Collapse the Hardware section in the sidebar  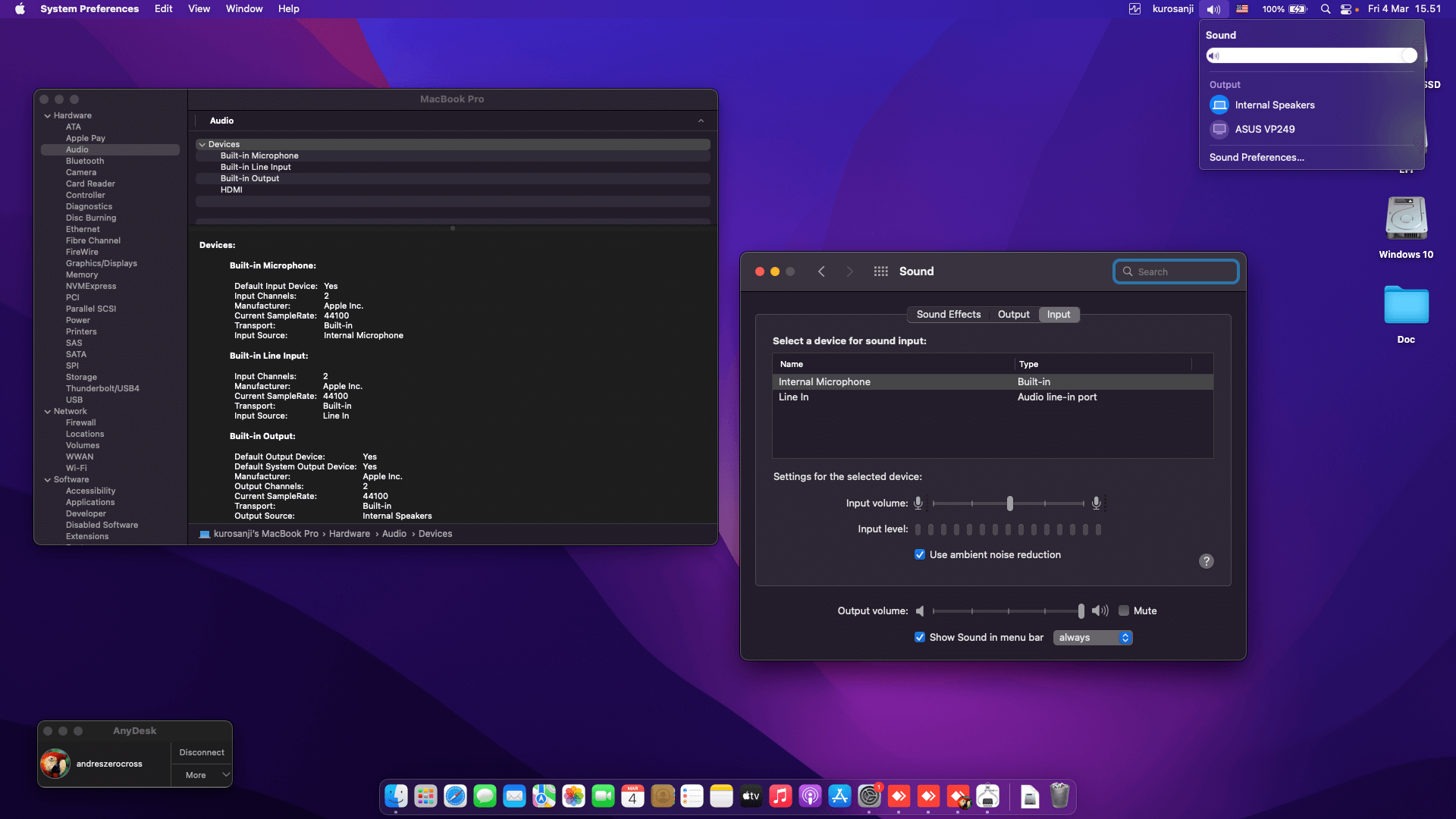48,115
